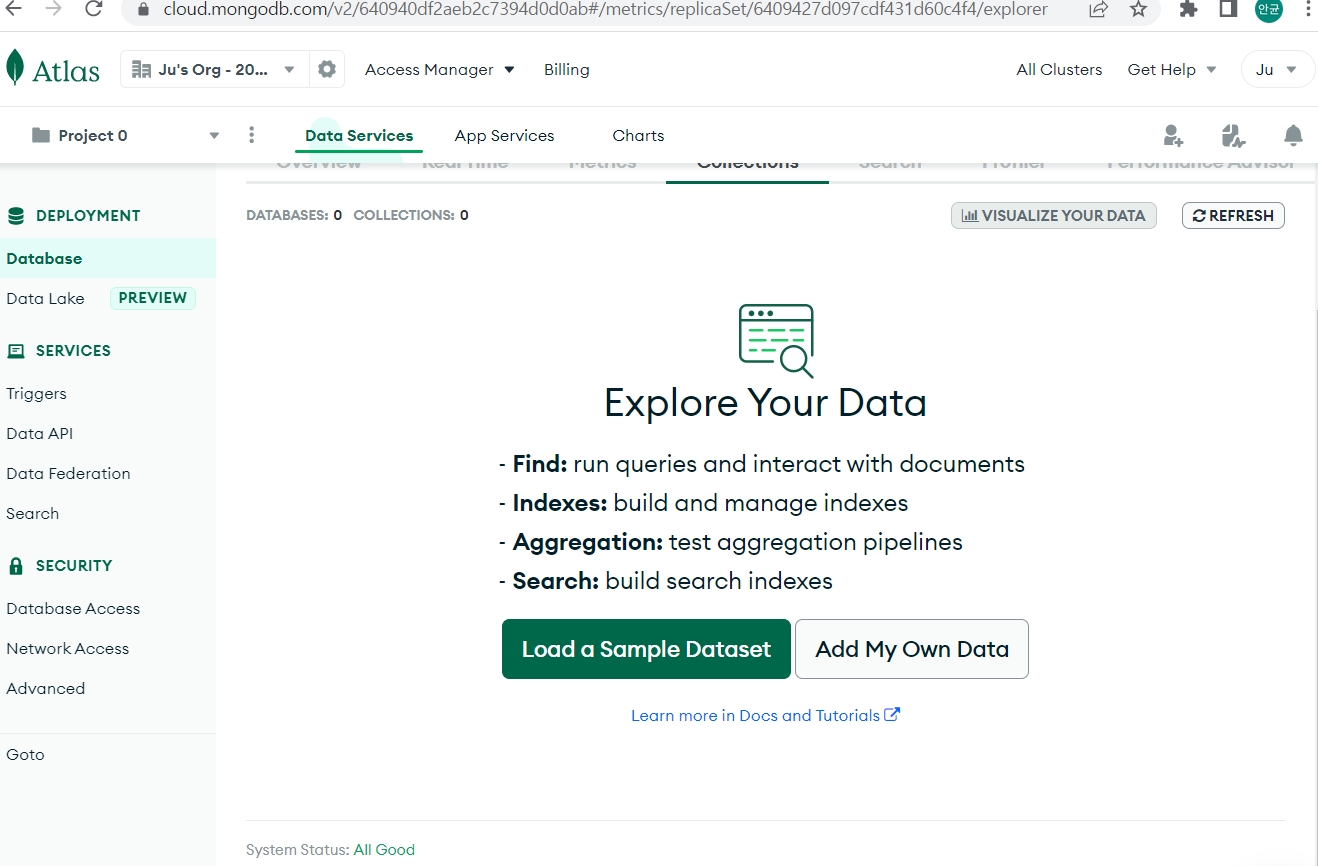Click the SECURITY section header
This screenshot has width=1318, height=866.
coord(60,566)
